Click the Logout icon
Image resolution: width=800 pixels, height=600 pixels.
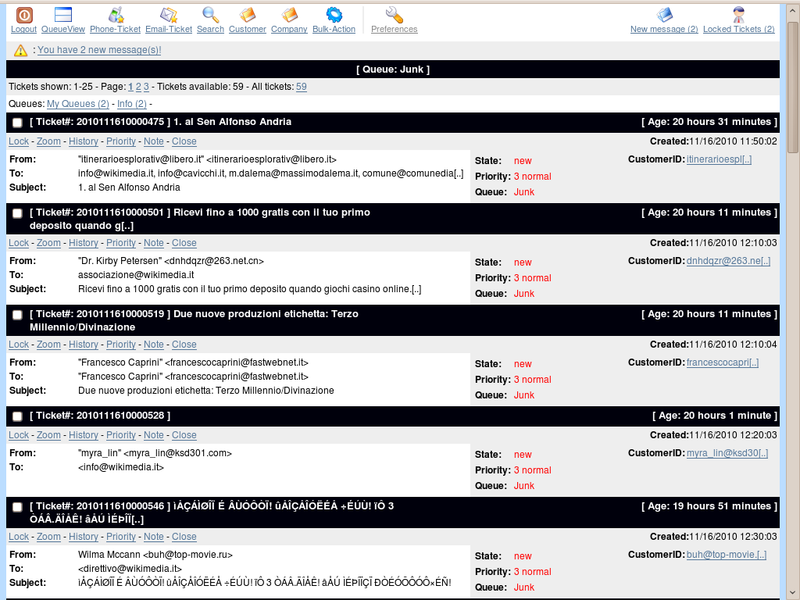pos(22,18)
